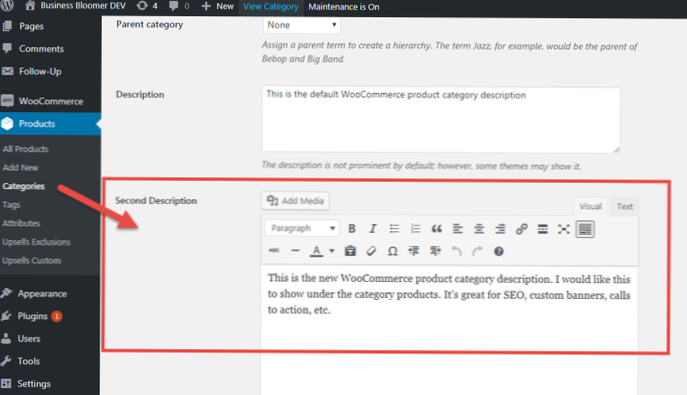Click Paste as text icon
The width and height of the screenshot is (687, 395).
coord(350,251)
